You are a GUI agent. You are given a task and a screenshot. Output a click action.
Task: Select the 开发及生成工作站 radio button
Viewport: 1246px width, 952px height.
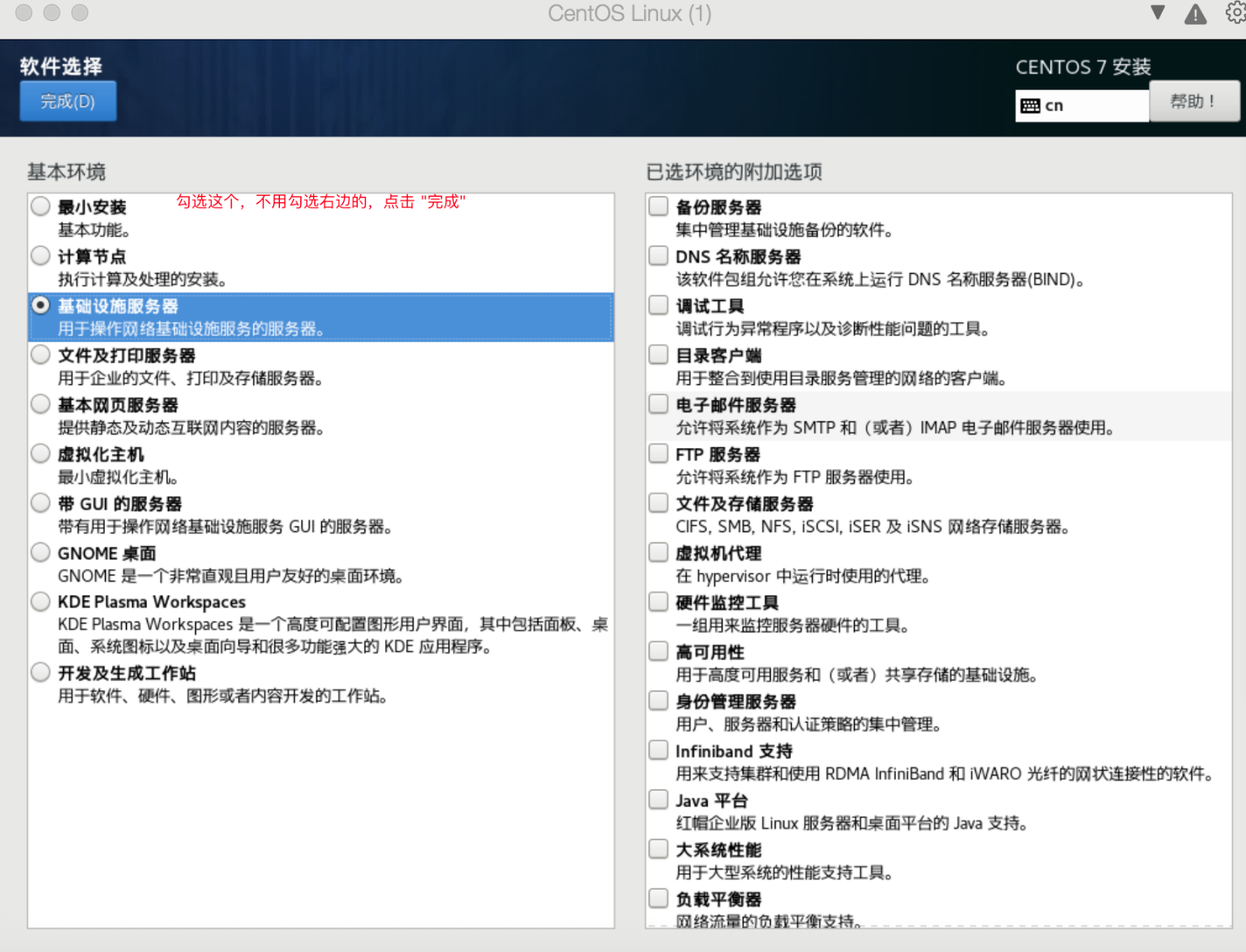click(40, 672)
